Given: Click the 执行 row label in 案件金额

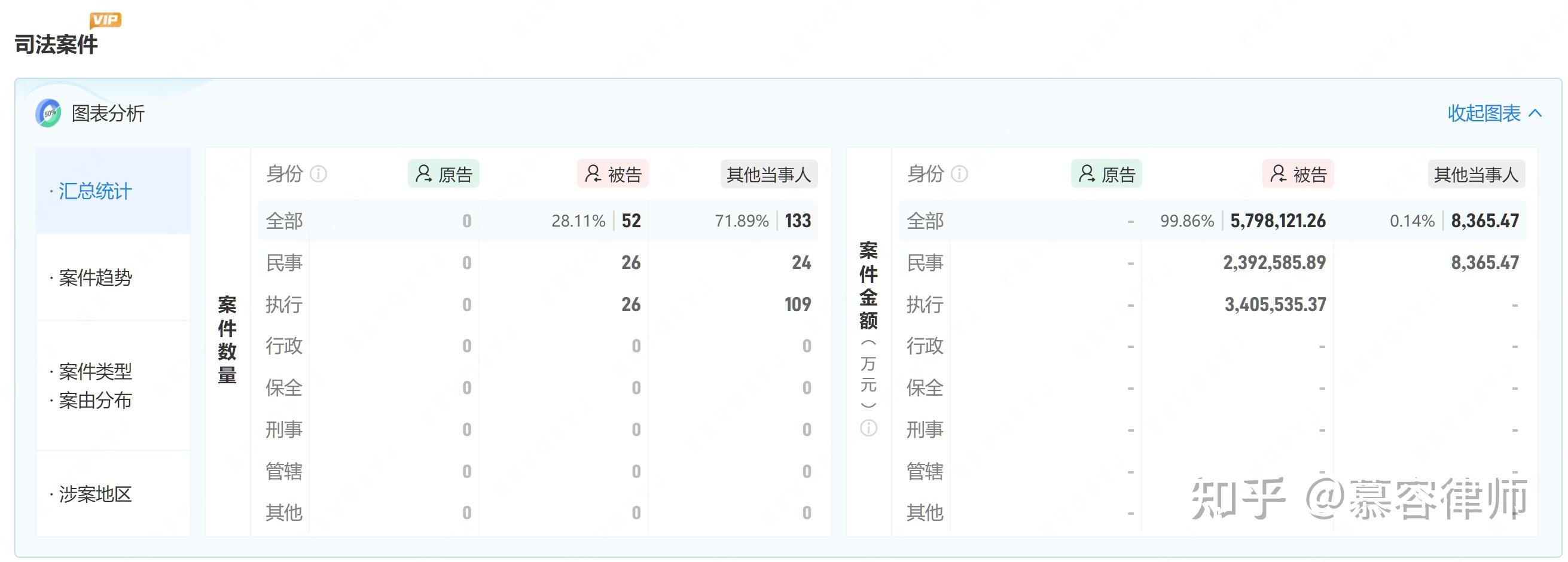Looking at the screenshot, I should pyautogui.click(x=925, y=305).
